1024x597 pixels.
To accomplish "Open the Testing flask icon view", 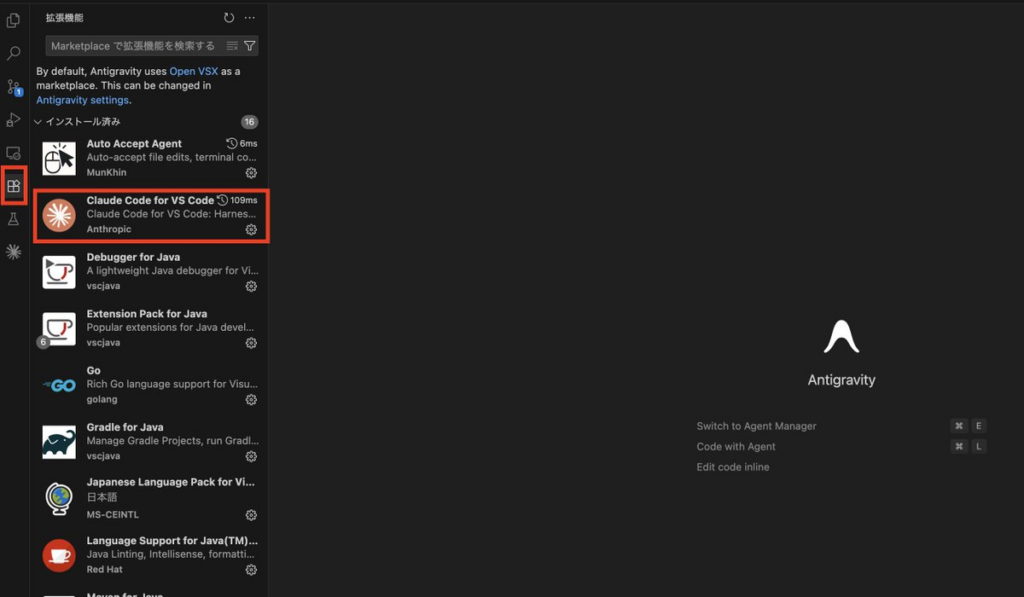I will click(14, 219).
